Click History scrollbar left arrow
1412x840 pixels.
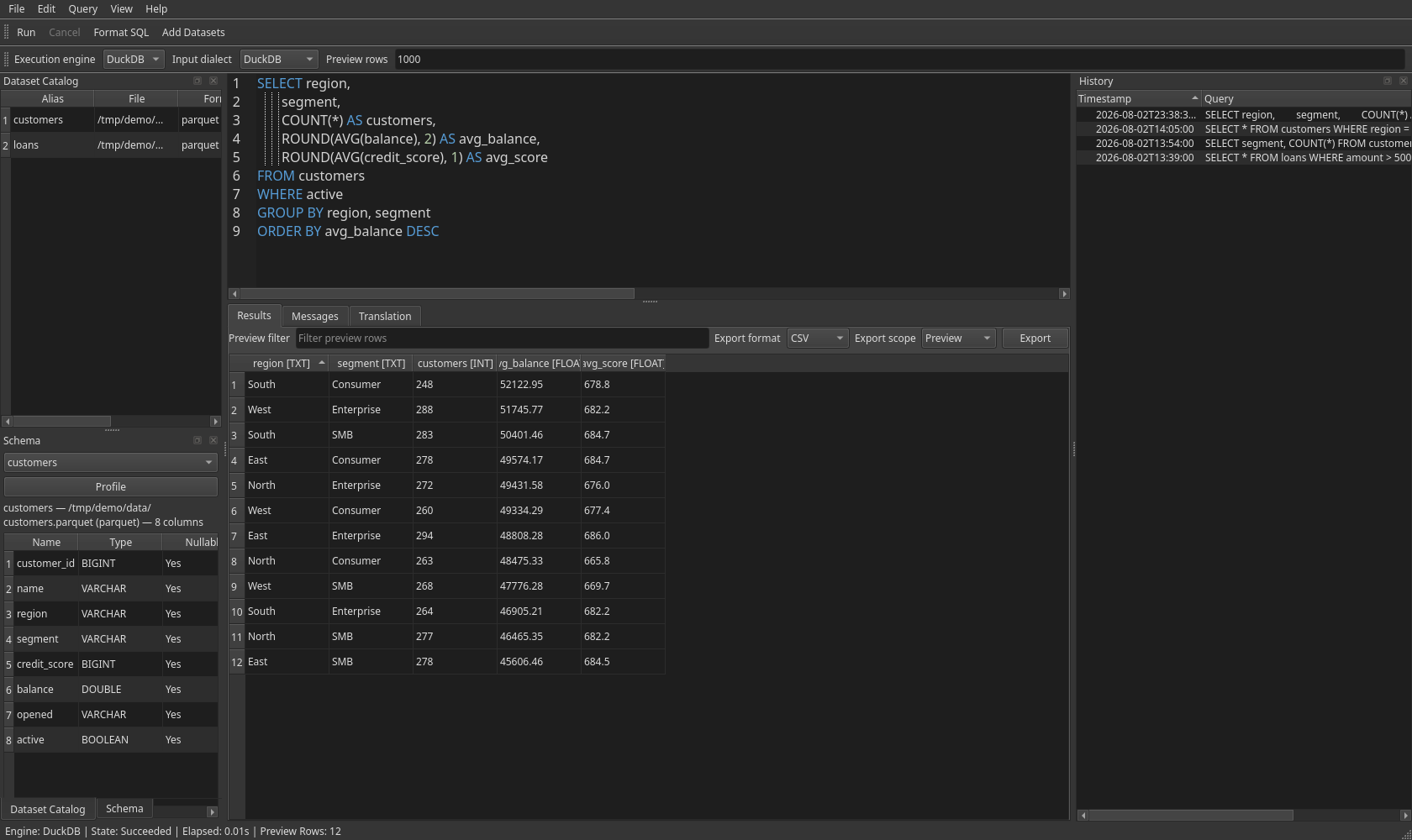tap(1083, 816)
